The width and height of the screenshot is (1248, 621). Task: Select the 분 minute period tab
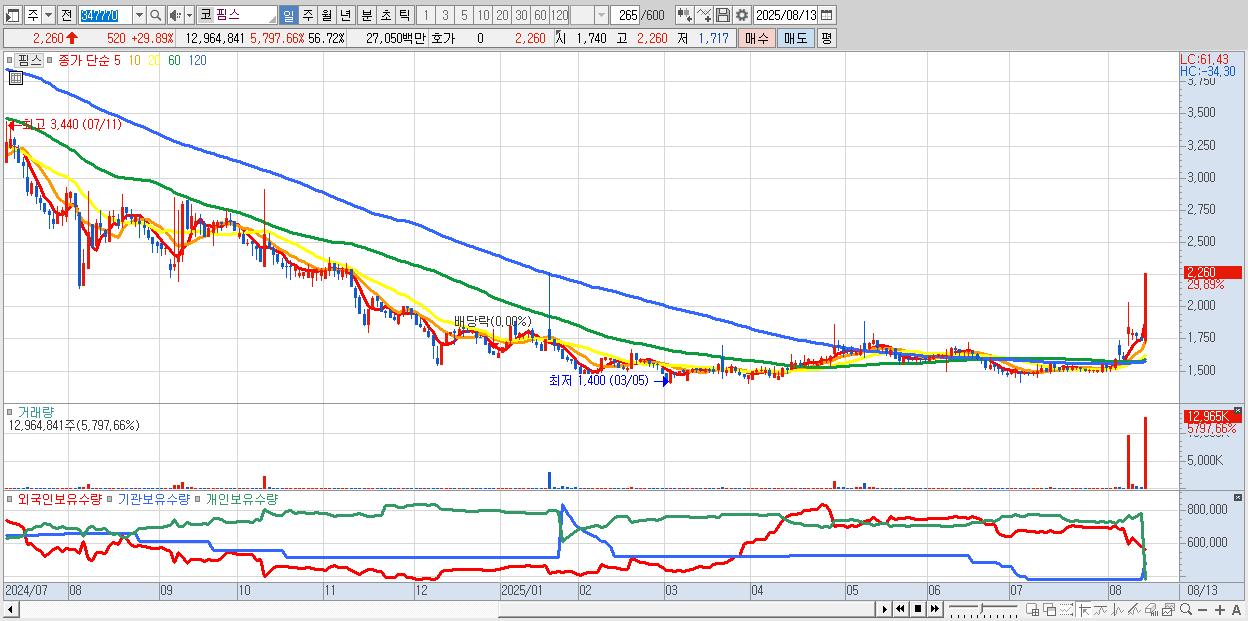click(x=366, y=15)
